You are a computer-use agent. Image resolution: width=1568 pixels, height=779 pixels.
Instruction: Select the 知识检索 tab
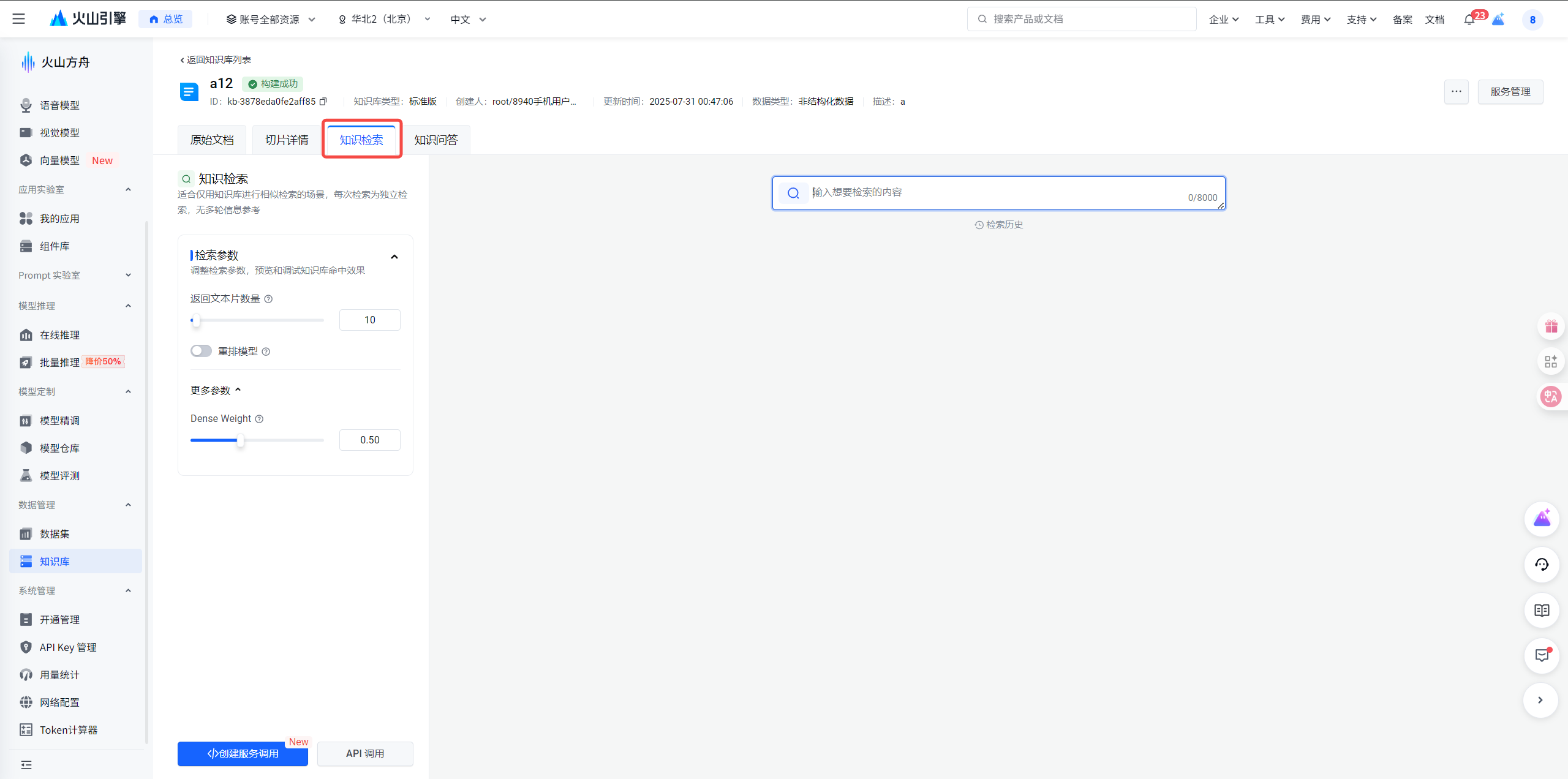(x=361, y=140)
